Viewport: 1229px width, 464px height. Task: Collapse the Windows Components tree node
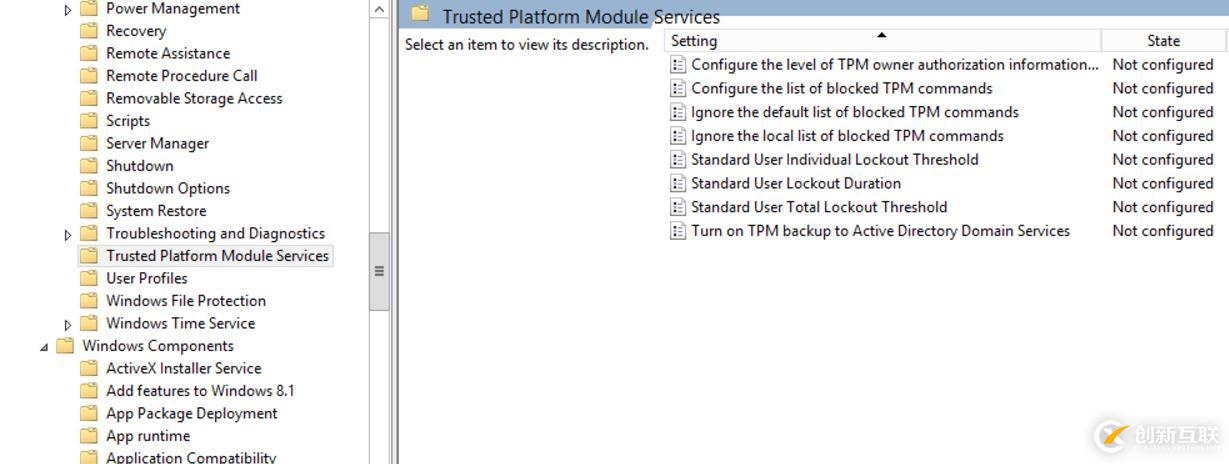[44, 347]
